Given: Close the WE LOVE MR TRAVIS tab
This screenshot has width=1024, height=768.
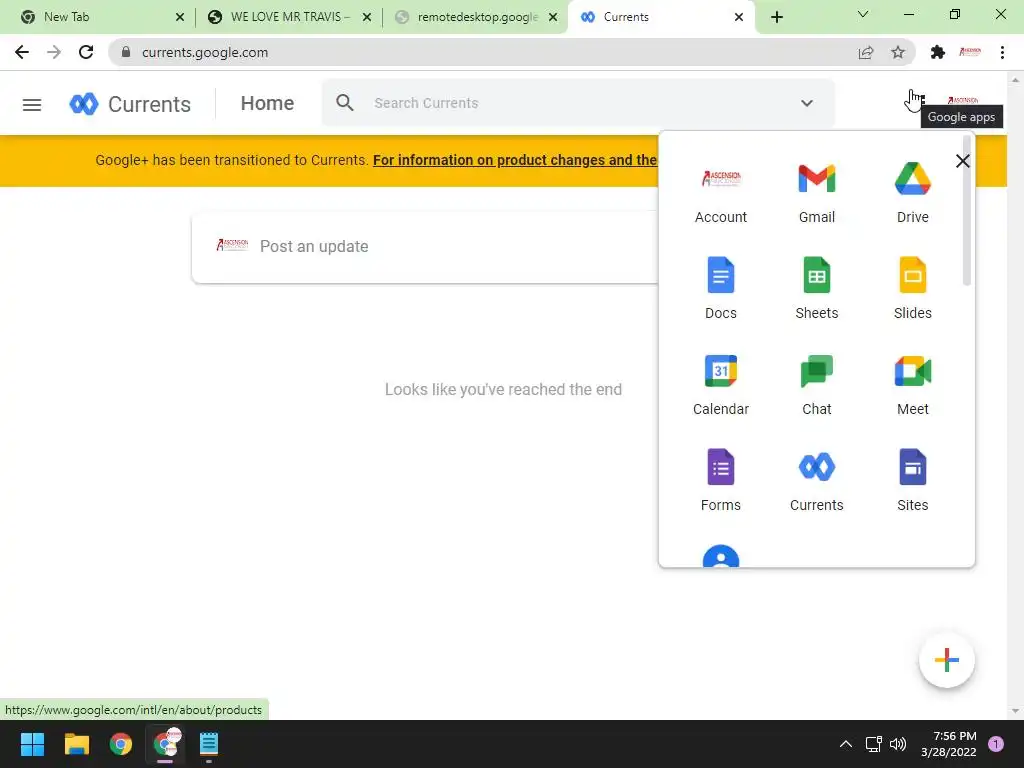Looking at the screenshot, I should coord(367,17).
